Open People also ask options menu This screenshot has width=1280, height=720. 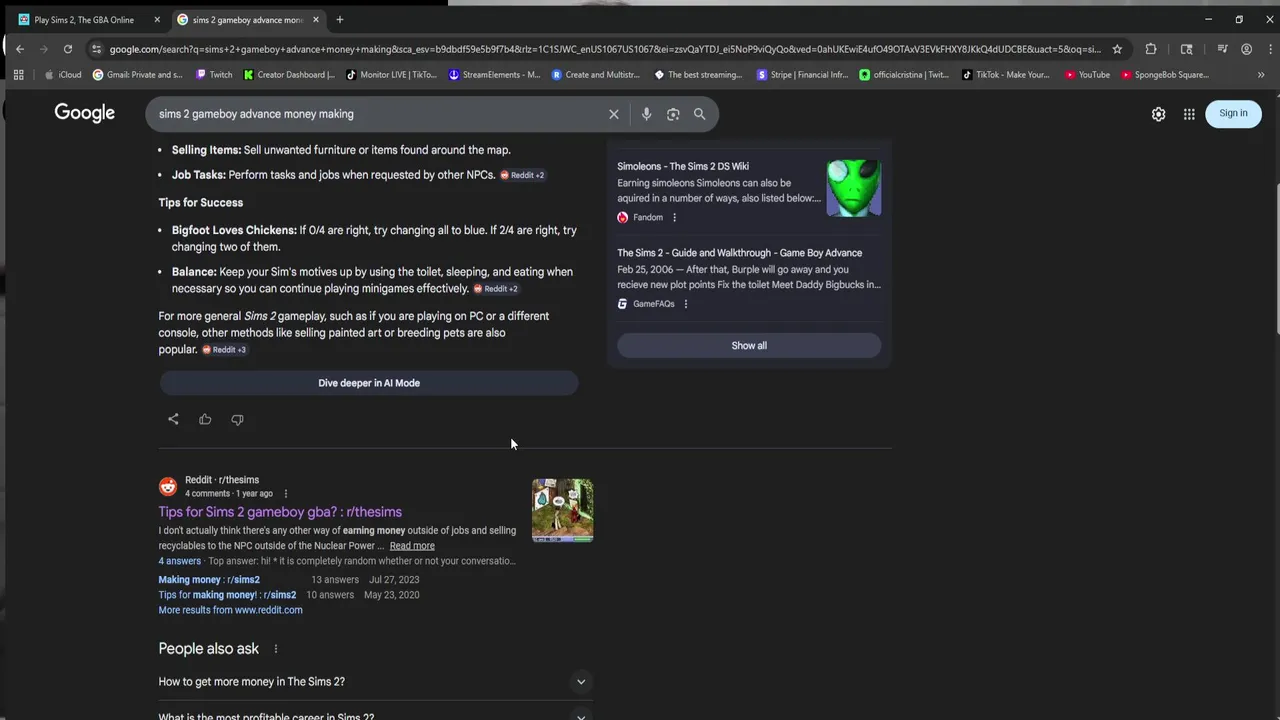click(276, 649)
